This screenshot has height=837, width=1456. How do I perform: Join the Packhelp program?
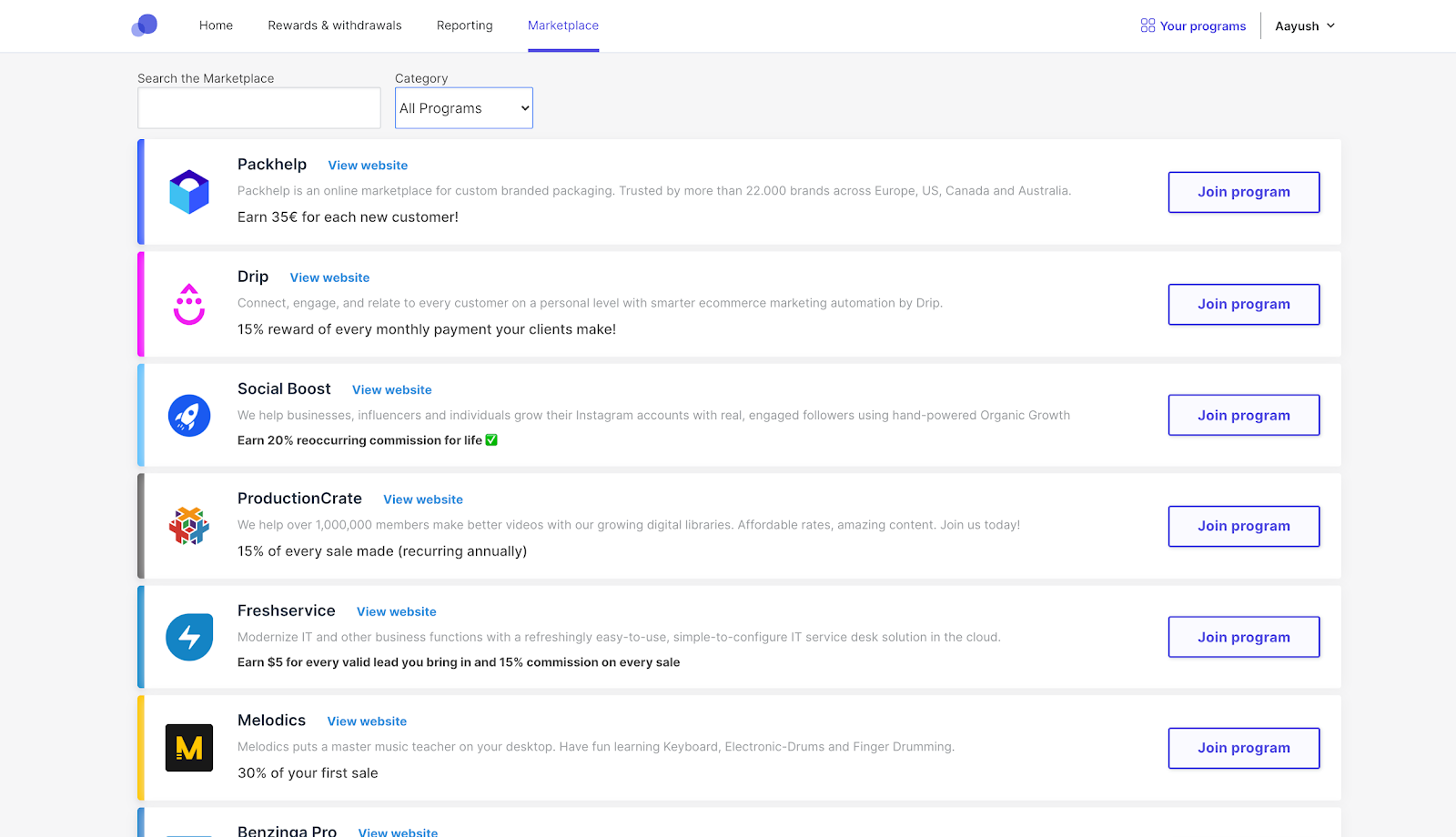click(x=1243, y=192)
